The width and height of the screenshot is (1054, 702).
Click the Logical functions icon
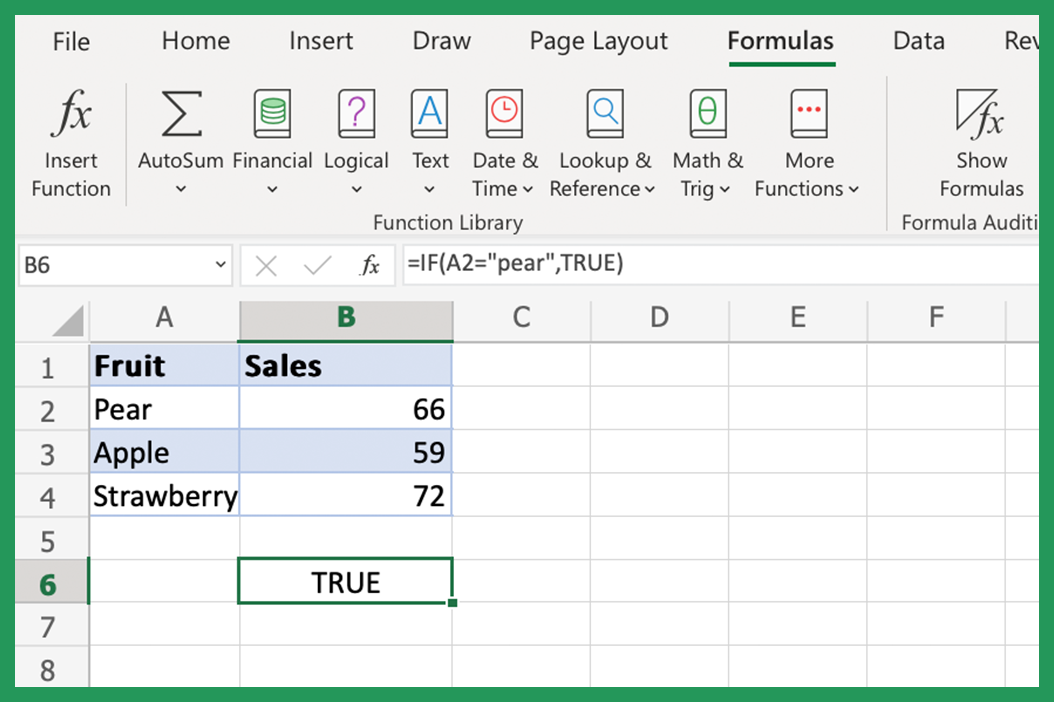[x=356, y=115]
